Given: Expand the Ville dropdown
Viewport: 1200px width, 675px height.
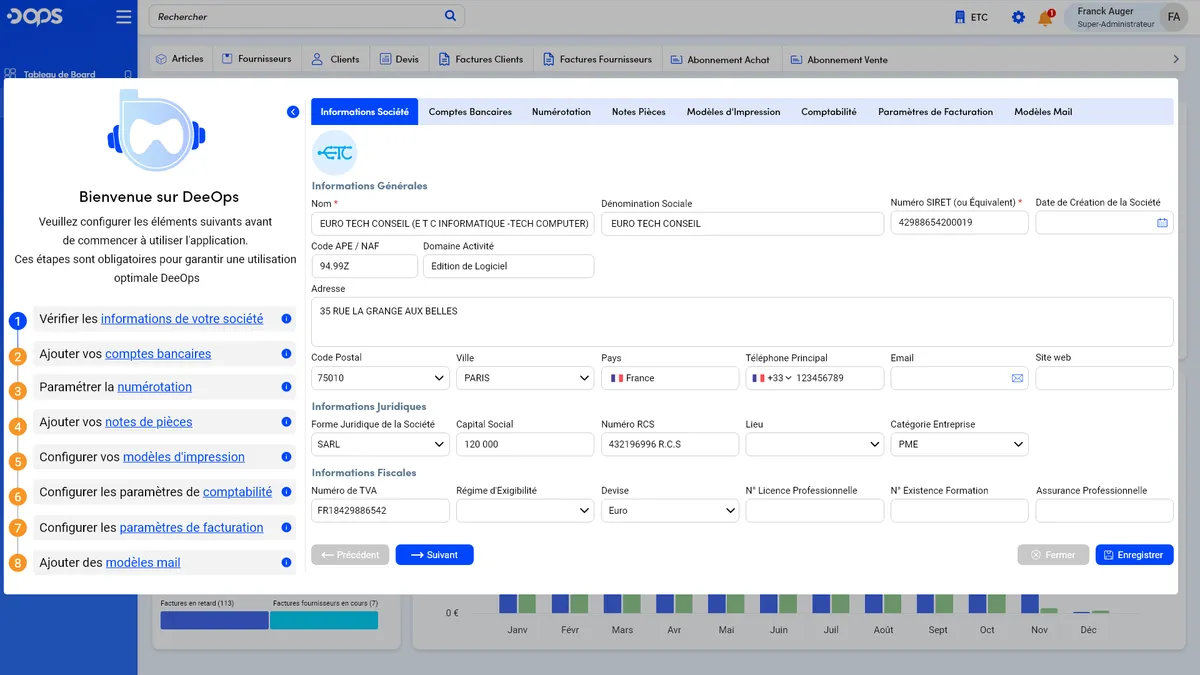Looking at the screenshot, I should [x=585, y=378].
